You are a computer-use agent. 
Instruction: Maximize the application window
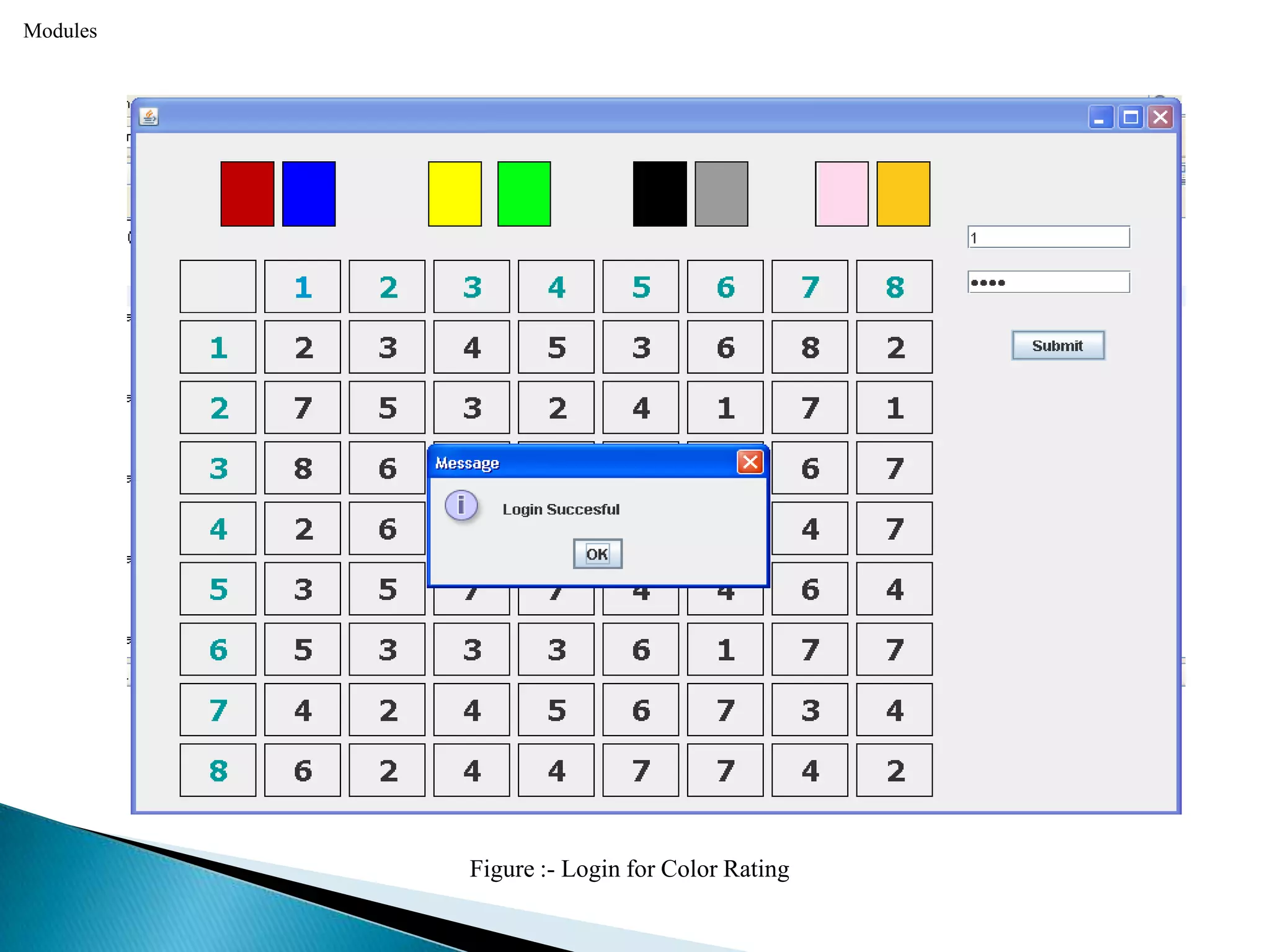coord(1130,117)
